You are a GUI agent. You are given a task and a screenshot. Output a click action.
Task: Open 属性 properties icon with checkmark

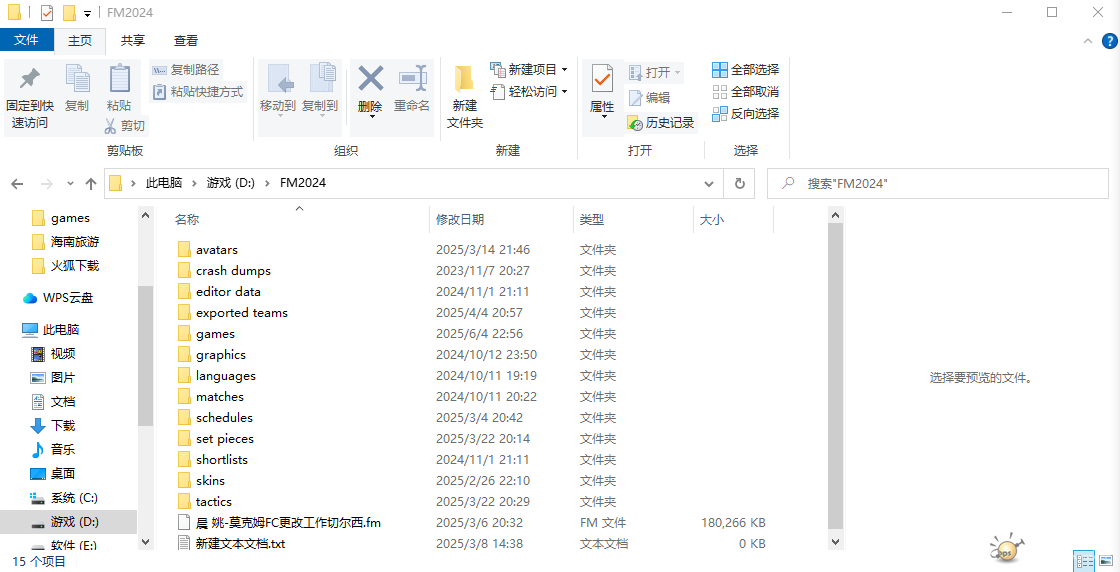click(x=602, y=79)
